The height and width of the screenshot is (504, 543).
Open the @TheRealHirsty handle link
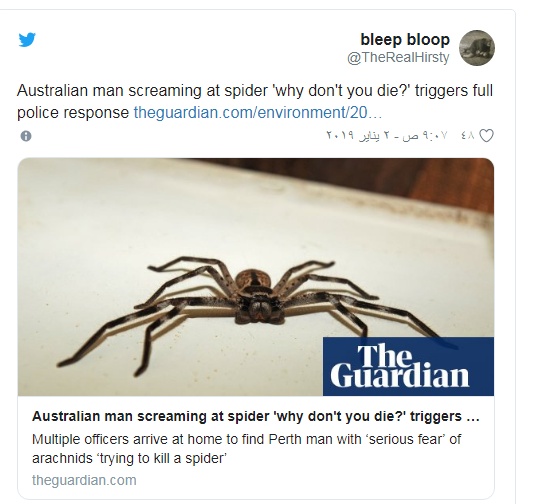point(398,57)
